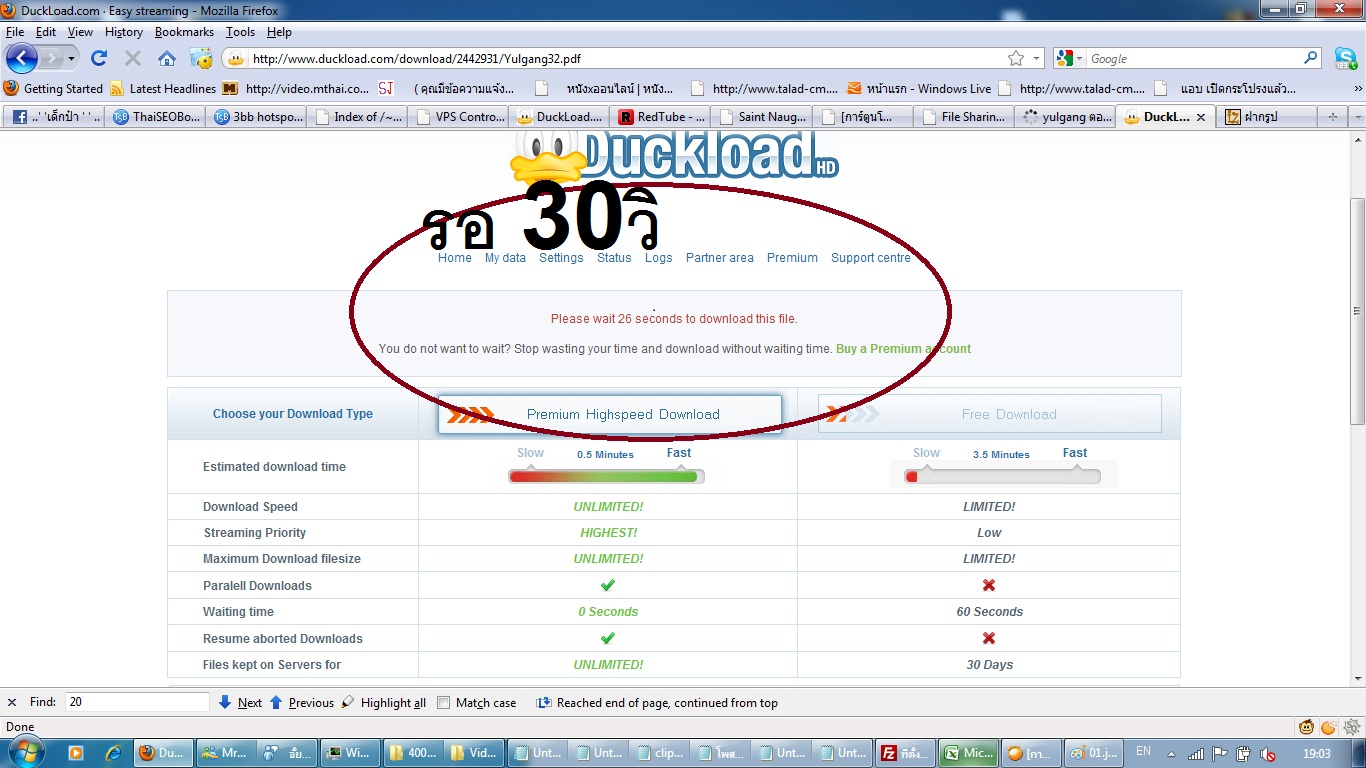This screenshot has width=1366, height=768.
Task: Open the list all tabs dropdown
Action: pos(1357,117)
